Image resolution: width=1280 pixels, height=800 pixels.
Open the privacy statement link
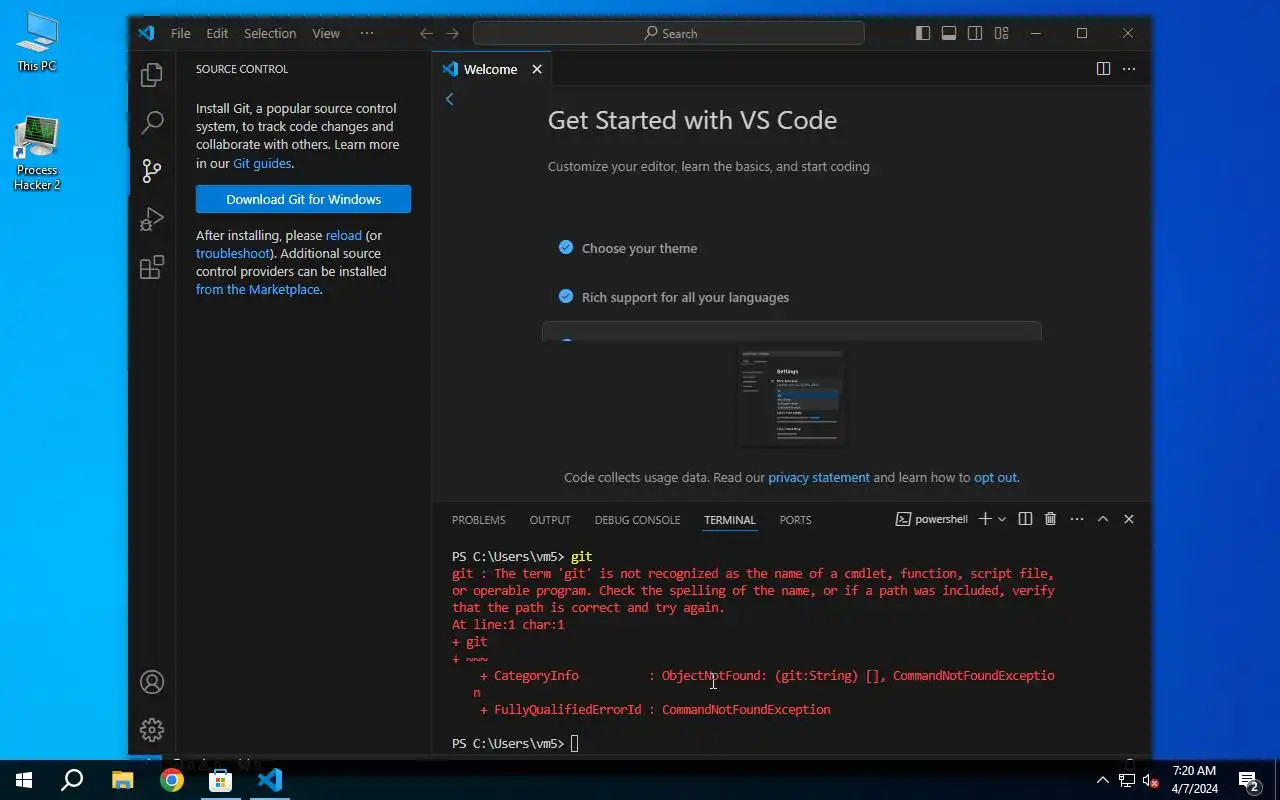819,477
